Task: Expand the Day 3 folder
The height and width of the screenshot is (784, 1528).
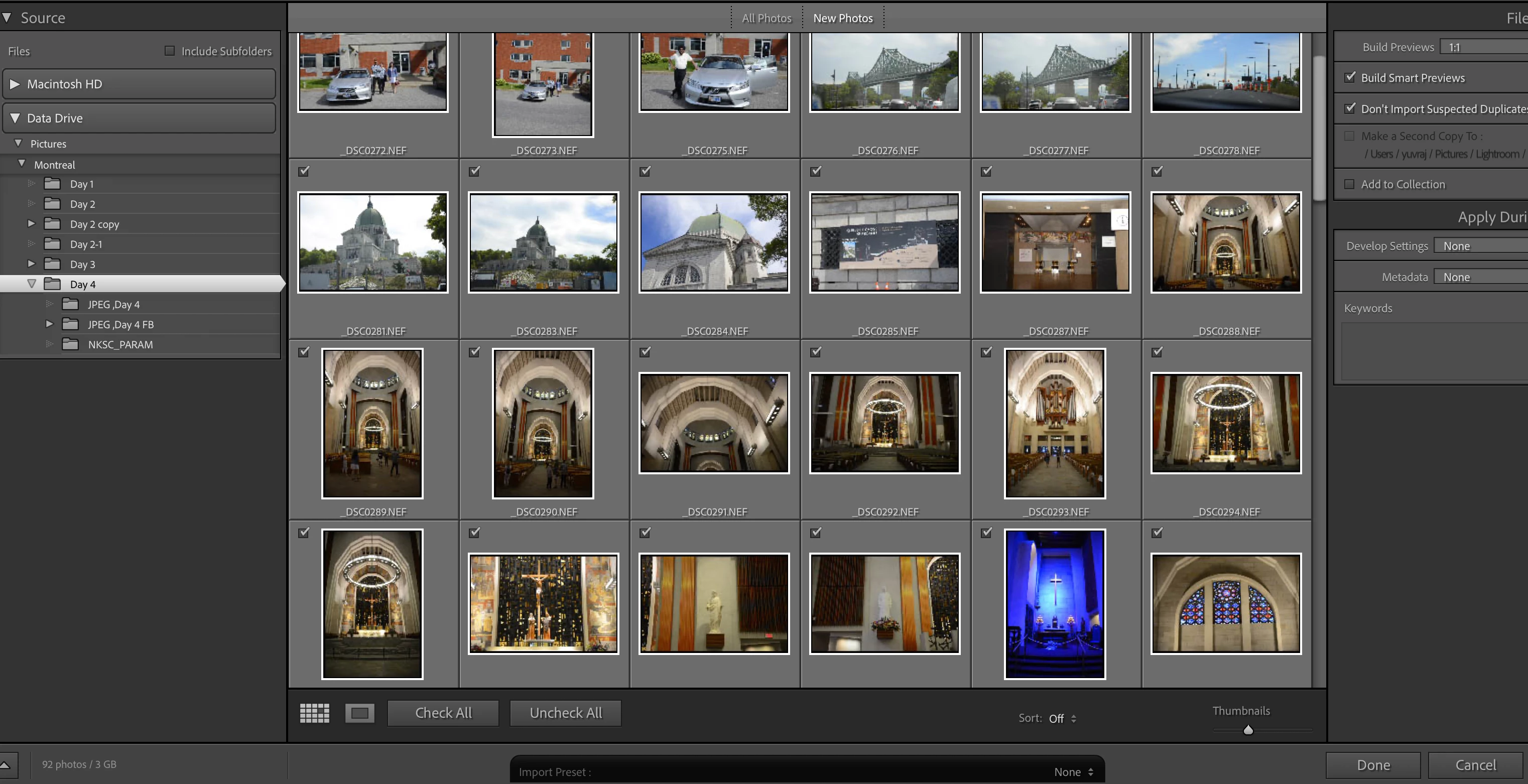Action: coord(32,264)
